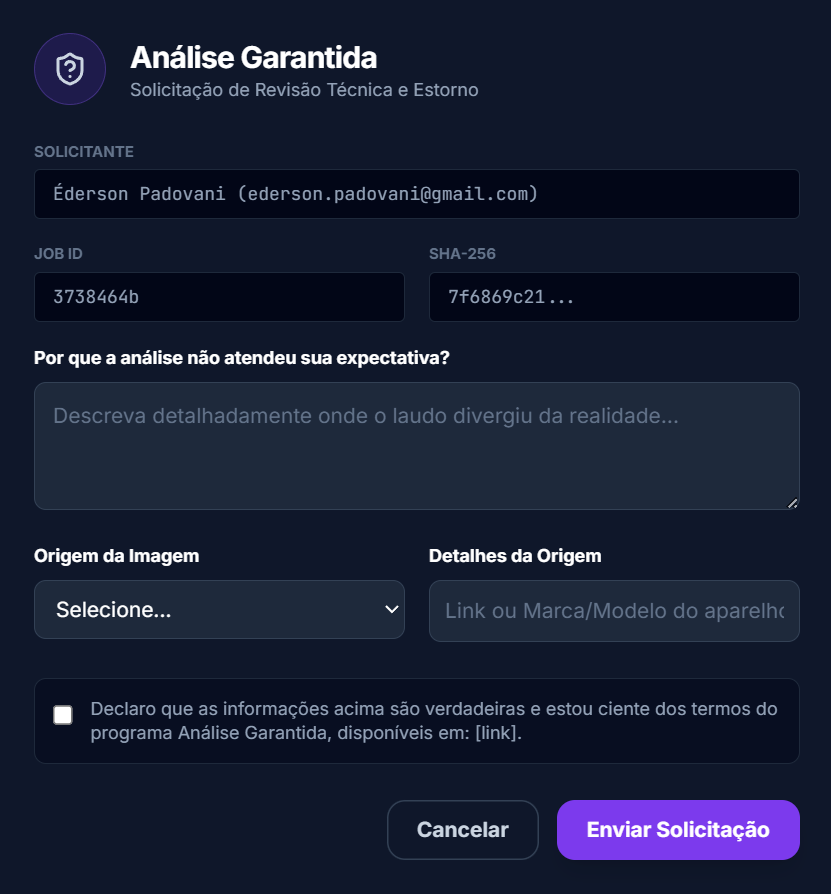Click the 'Por que a análise' question label
The height and width of the screenshot is (894, 831).
(x=241, y=358)
